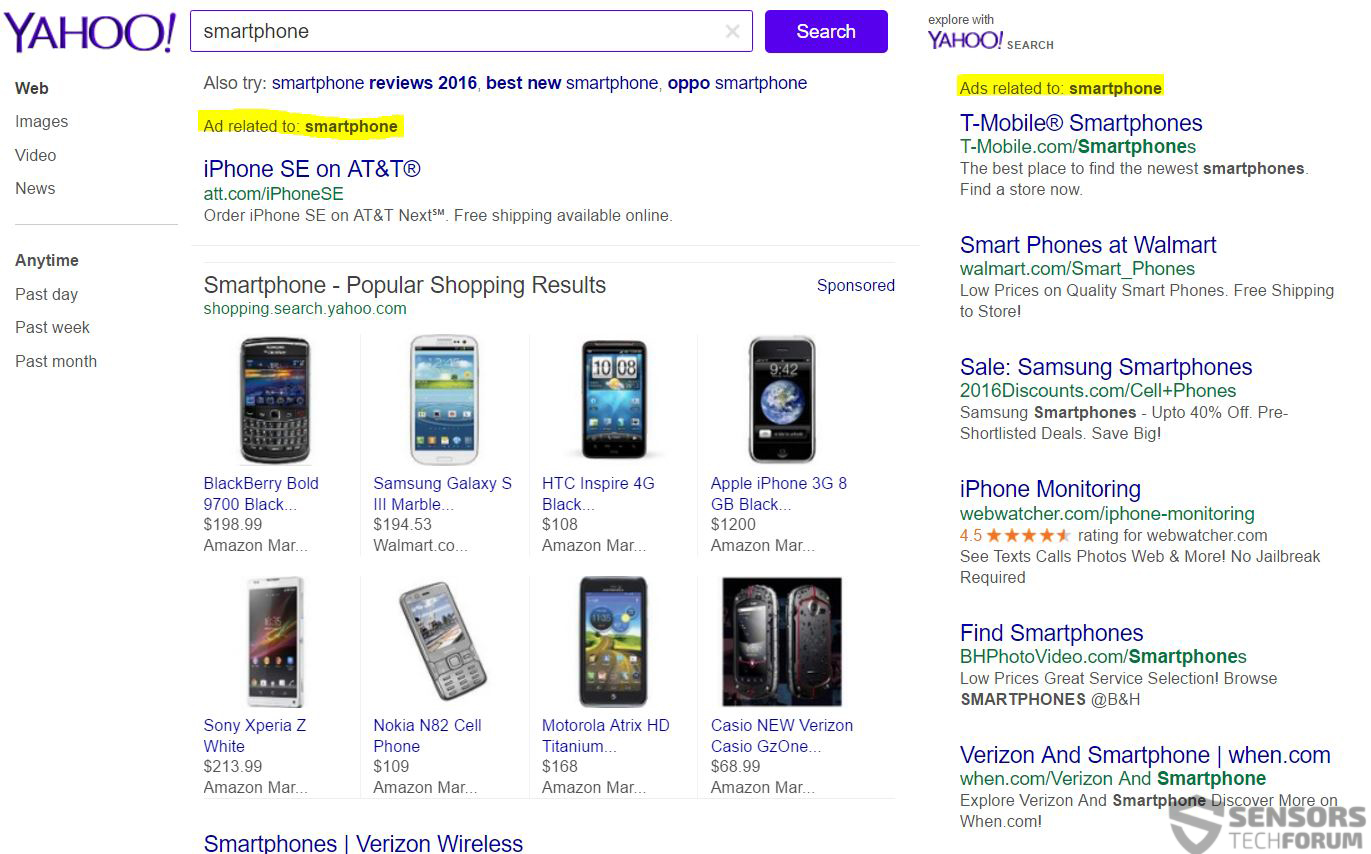Filter results to Past month
1371x854 pixels.
click(x=56, y=361)
